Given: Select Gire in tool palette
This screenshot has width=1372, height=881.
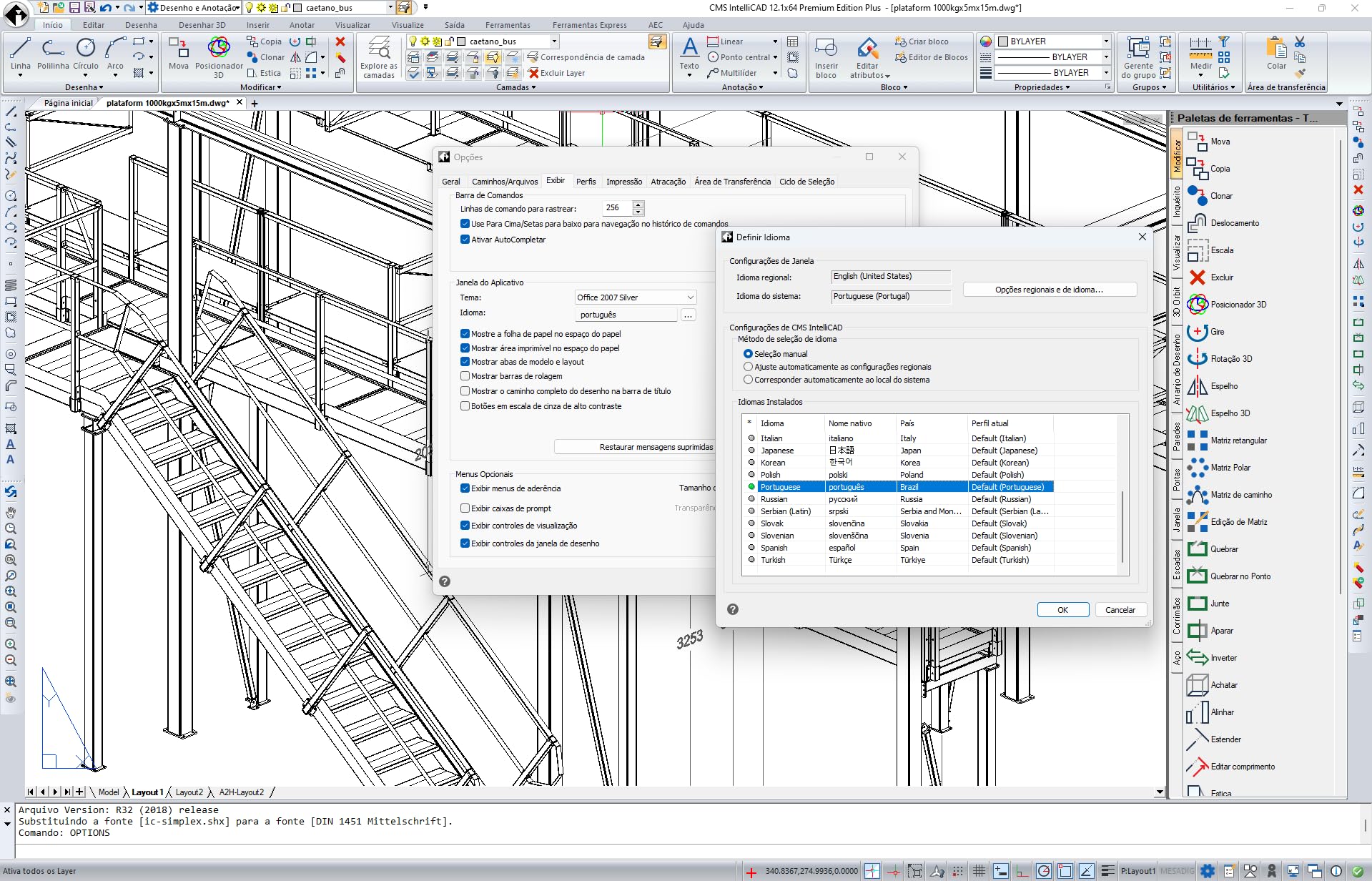Looking at the screenshot, I should click(x=1206, y=332).
